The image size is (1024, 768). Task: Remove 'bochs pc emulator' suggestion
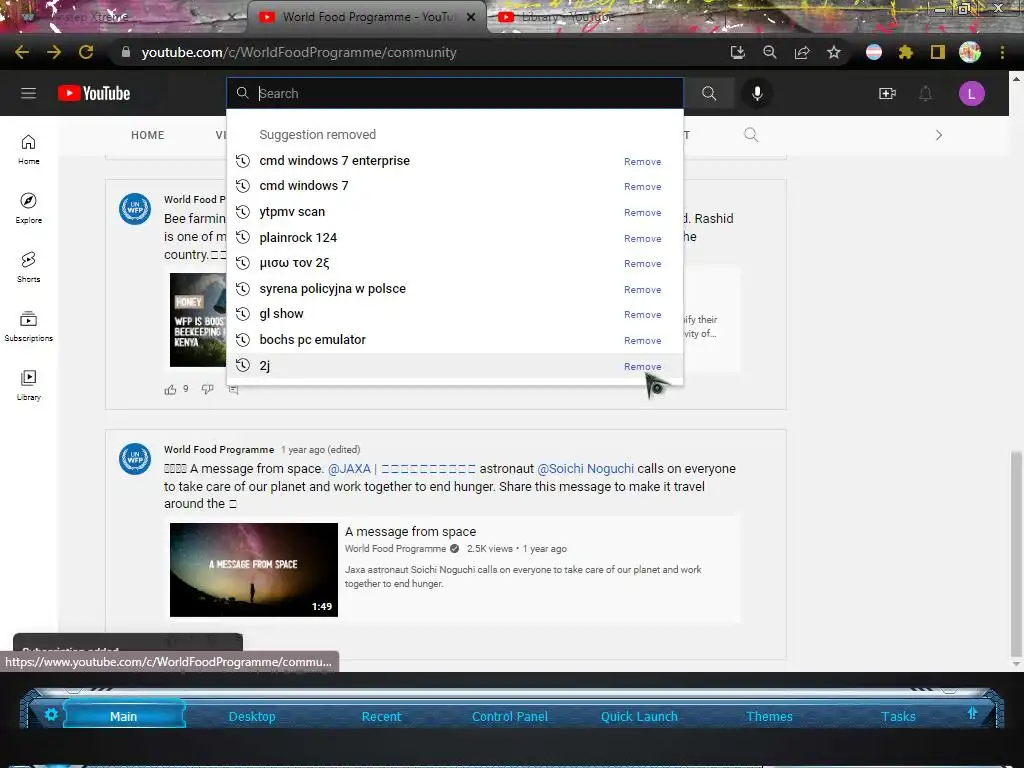643,340
